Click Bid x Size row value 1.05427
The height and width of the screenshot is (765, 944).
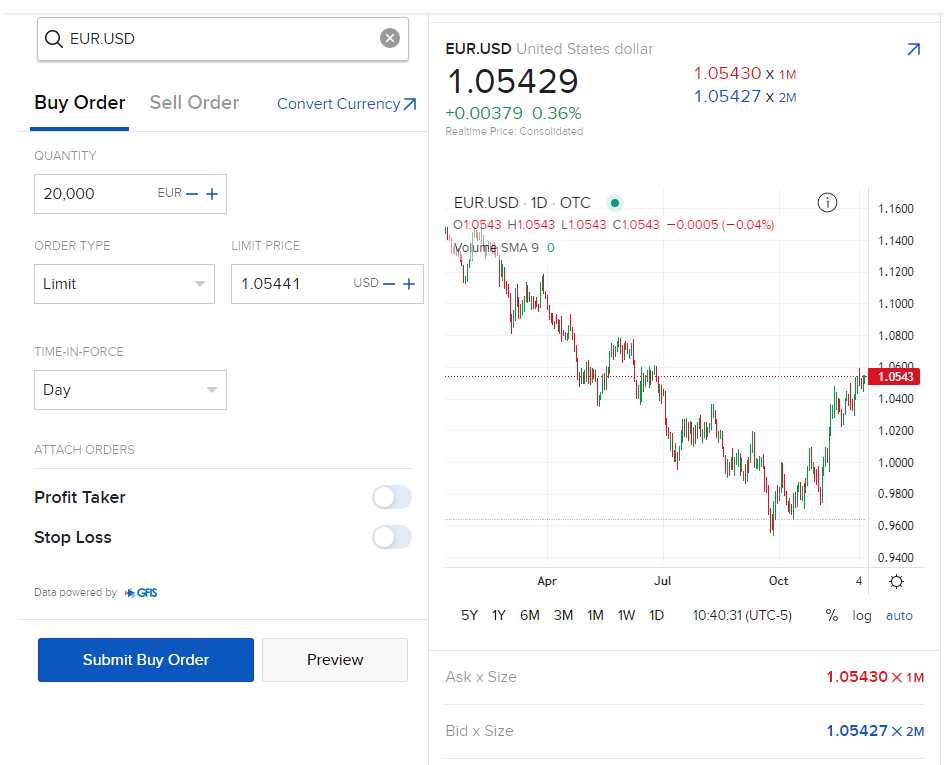coord(857,731)
